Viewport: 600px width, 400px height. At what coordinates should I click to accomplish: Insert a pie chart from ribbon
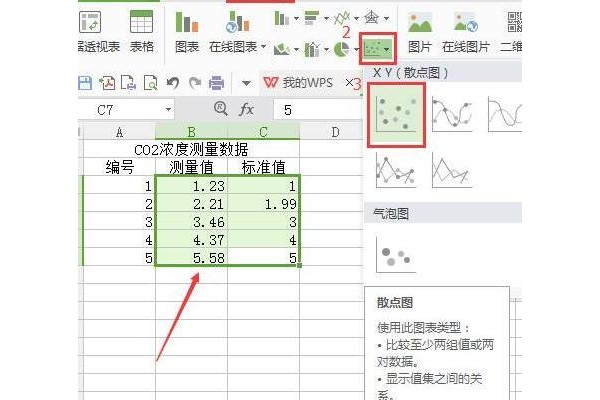click(342, 49)
